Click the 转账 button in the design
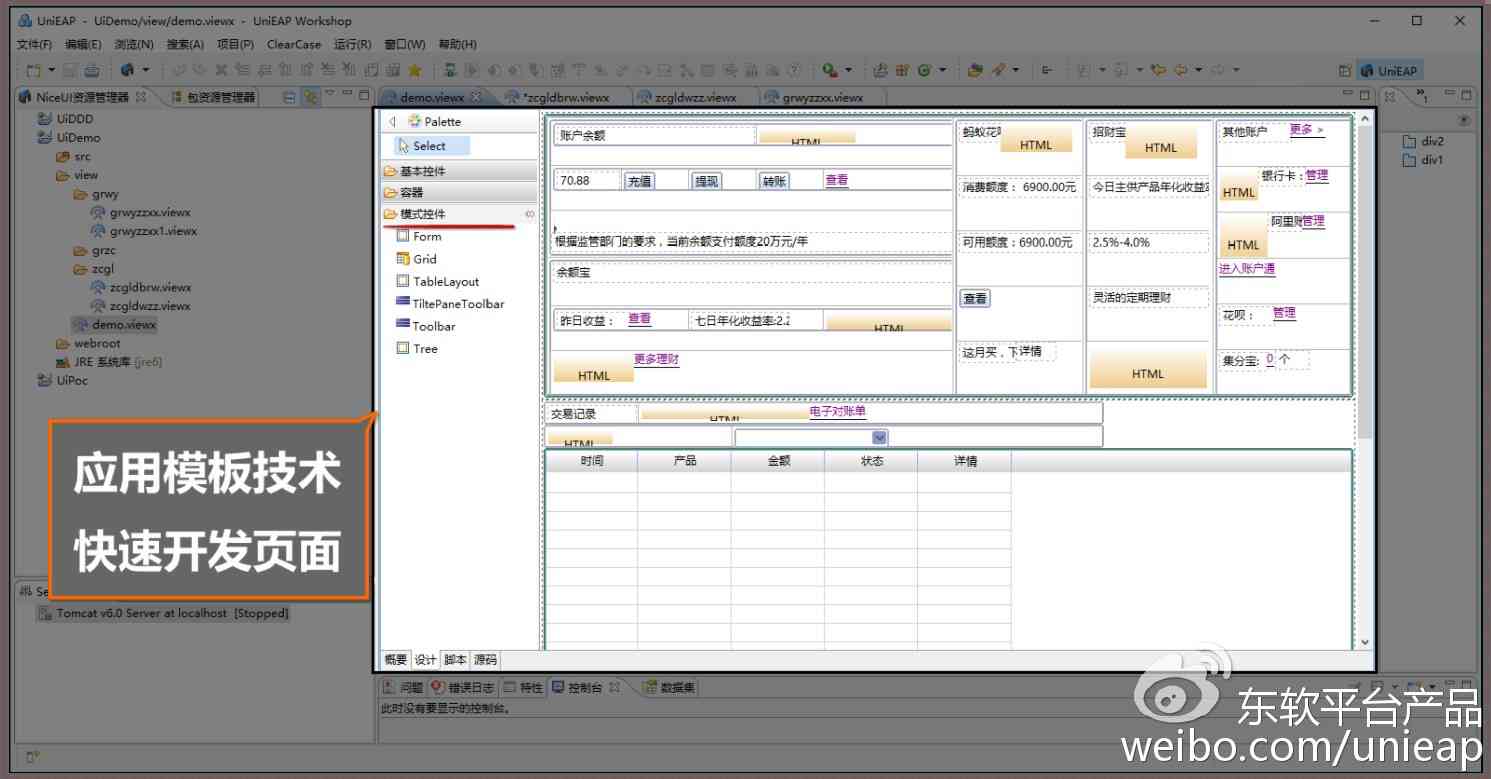1491x779 pixels. (774, 181)
